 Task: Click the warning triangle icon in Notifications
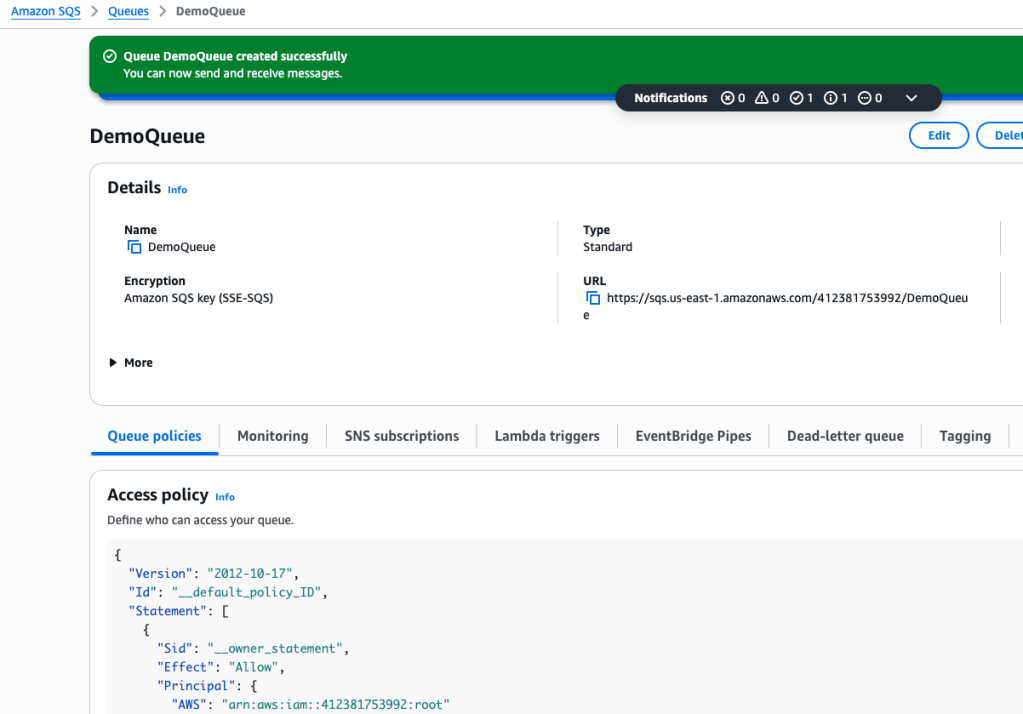(x=761, y=98)
